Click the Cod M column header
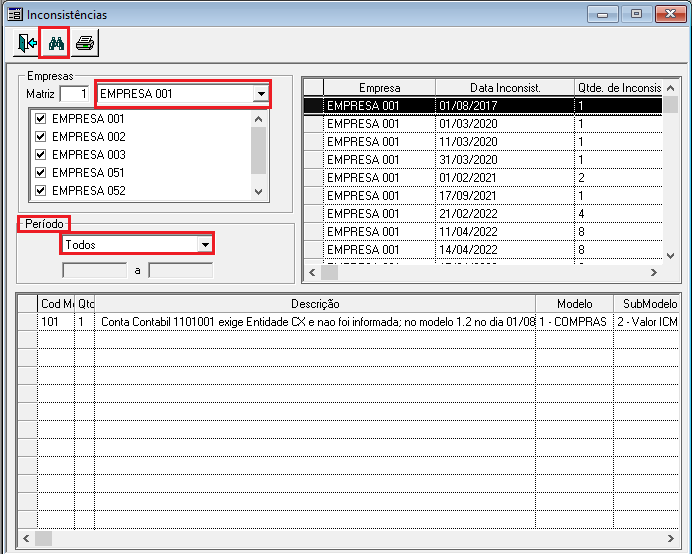692x554 pixels. coord(56,304)
